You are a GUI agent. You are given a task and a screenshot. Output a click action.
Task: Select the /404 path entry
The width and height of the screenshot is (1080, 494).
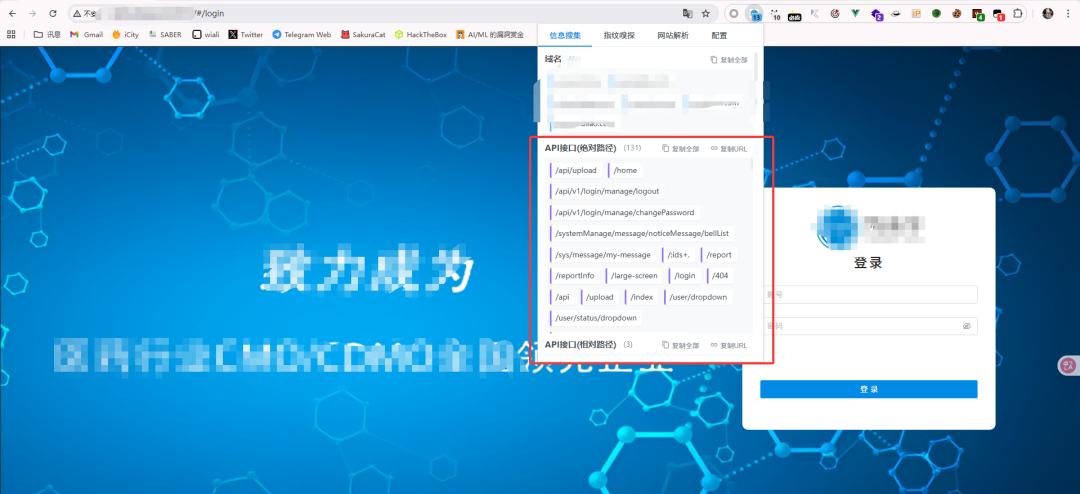coord(720,276)
